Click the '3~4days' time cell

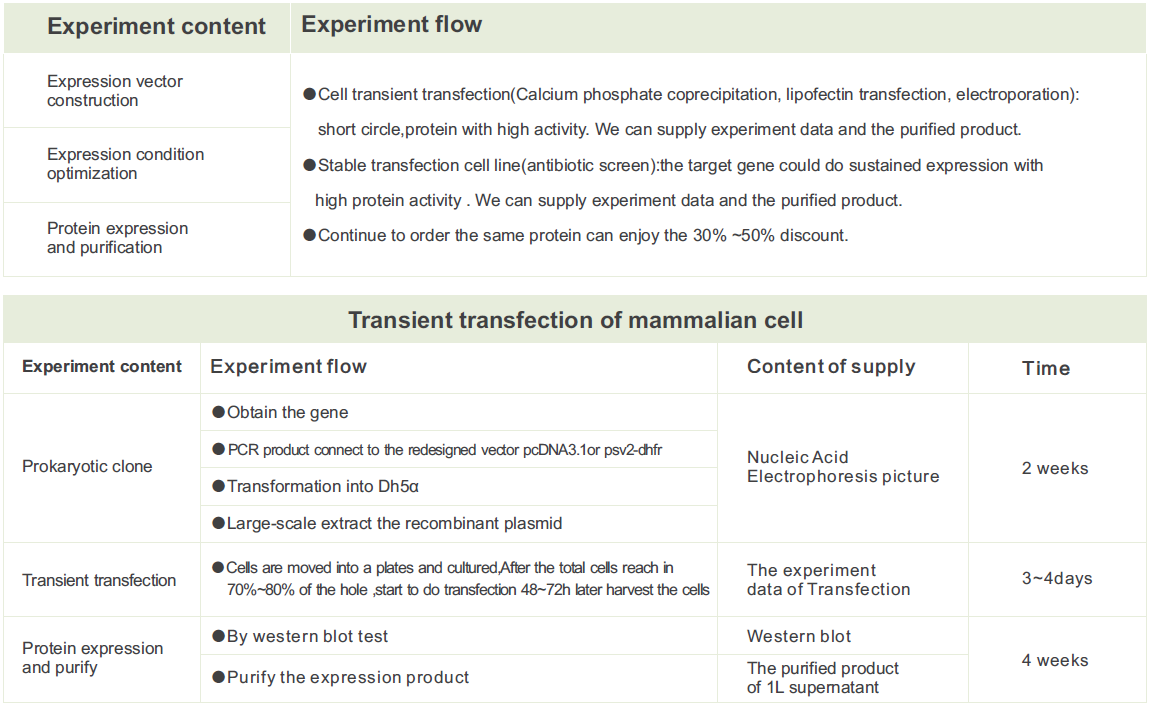pyautogui.click(x=1056, y=579)
